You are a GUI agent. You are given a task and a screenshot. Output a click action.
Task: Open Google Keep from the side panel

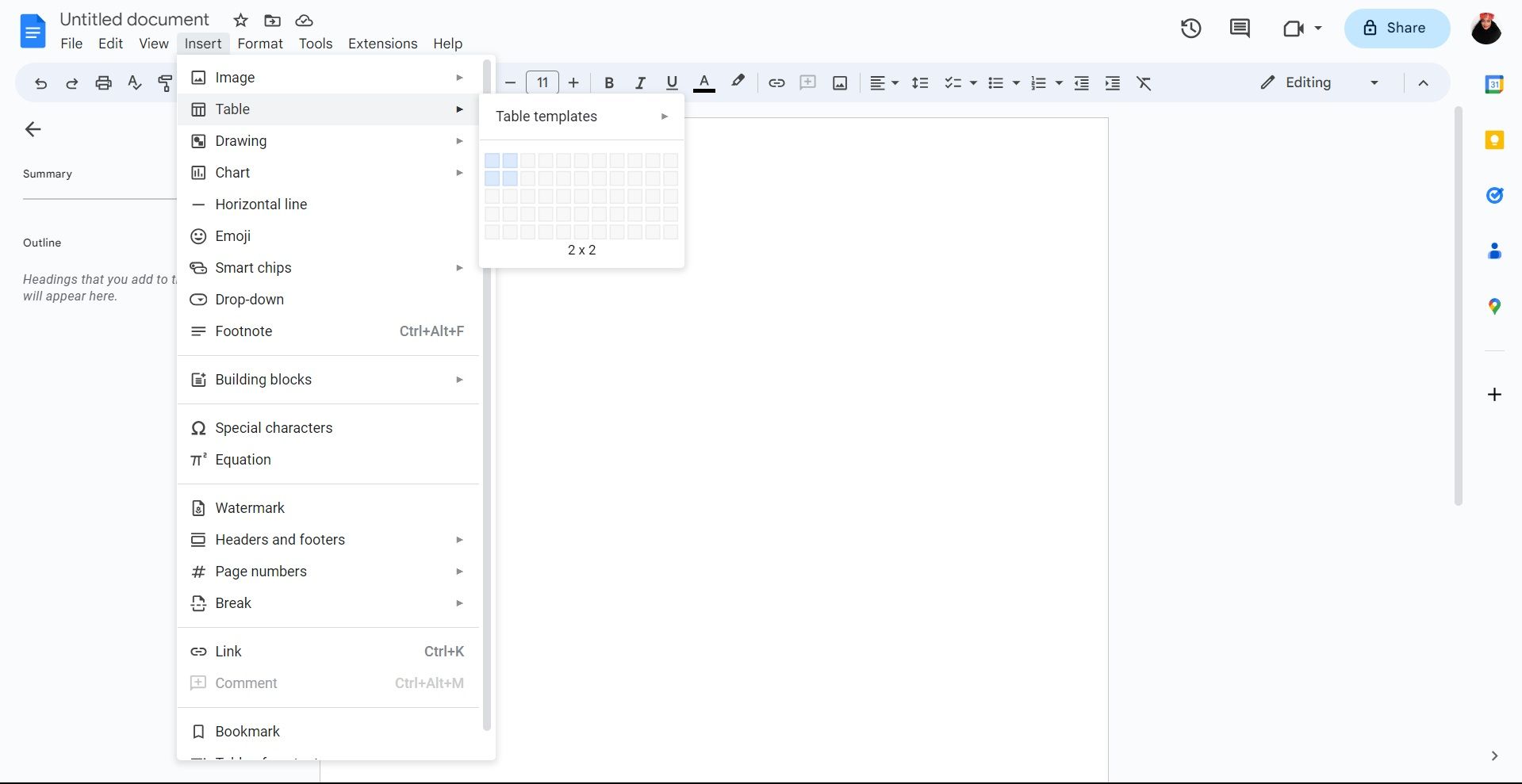1494,140
